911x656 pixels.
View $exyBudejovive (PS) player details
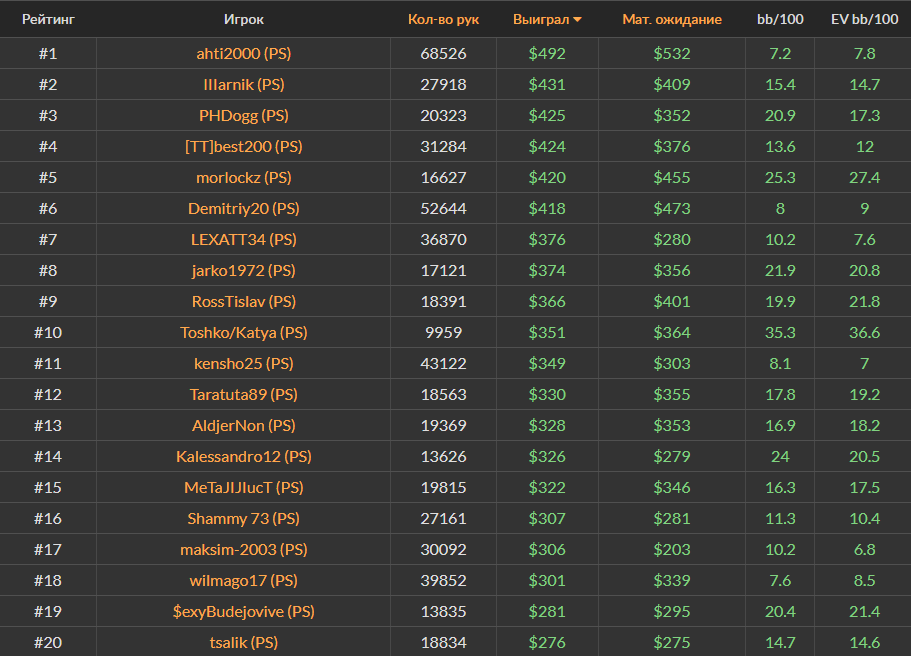point(244,611)
